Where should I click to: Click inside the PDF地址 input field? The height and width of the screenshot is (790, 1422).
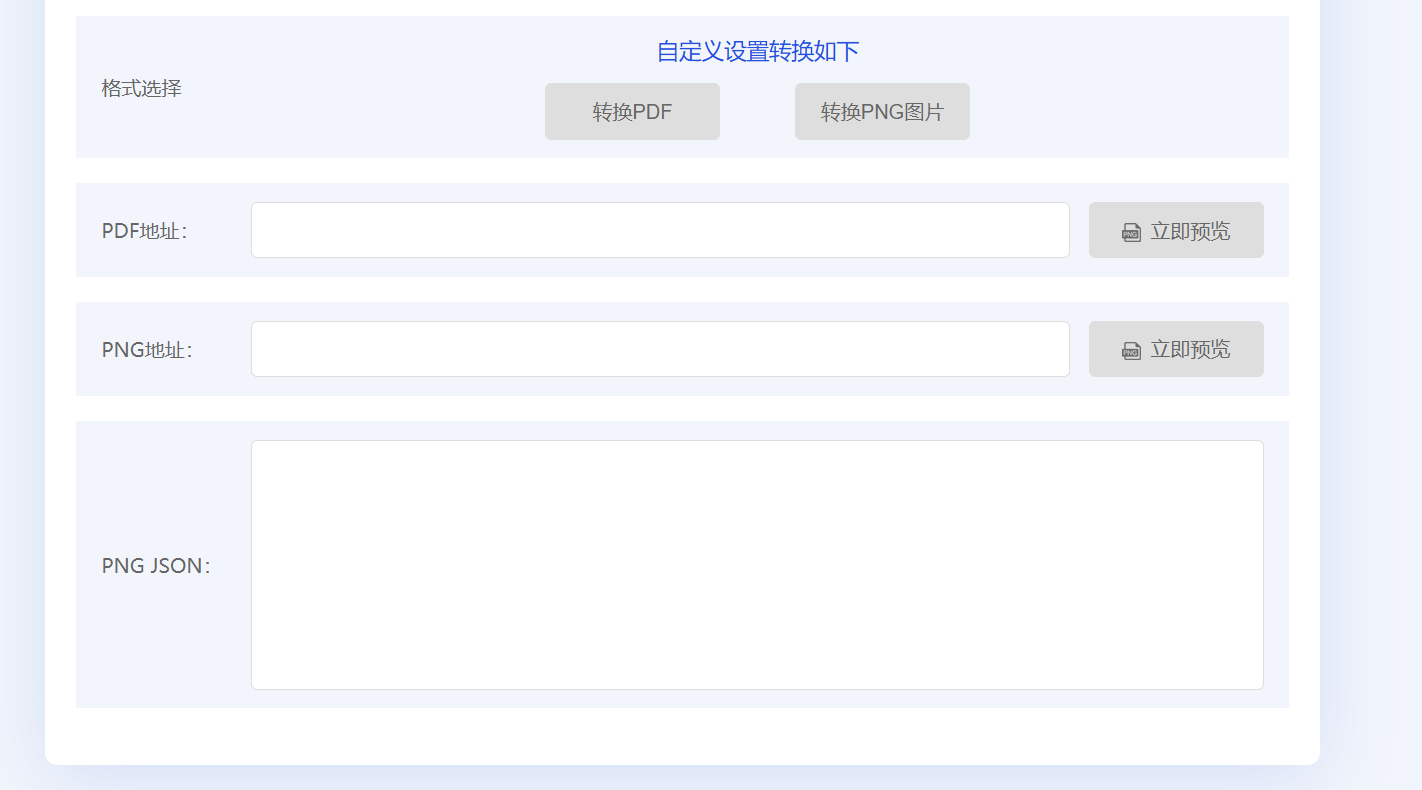[x=660, y=229]
